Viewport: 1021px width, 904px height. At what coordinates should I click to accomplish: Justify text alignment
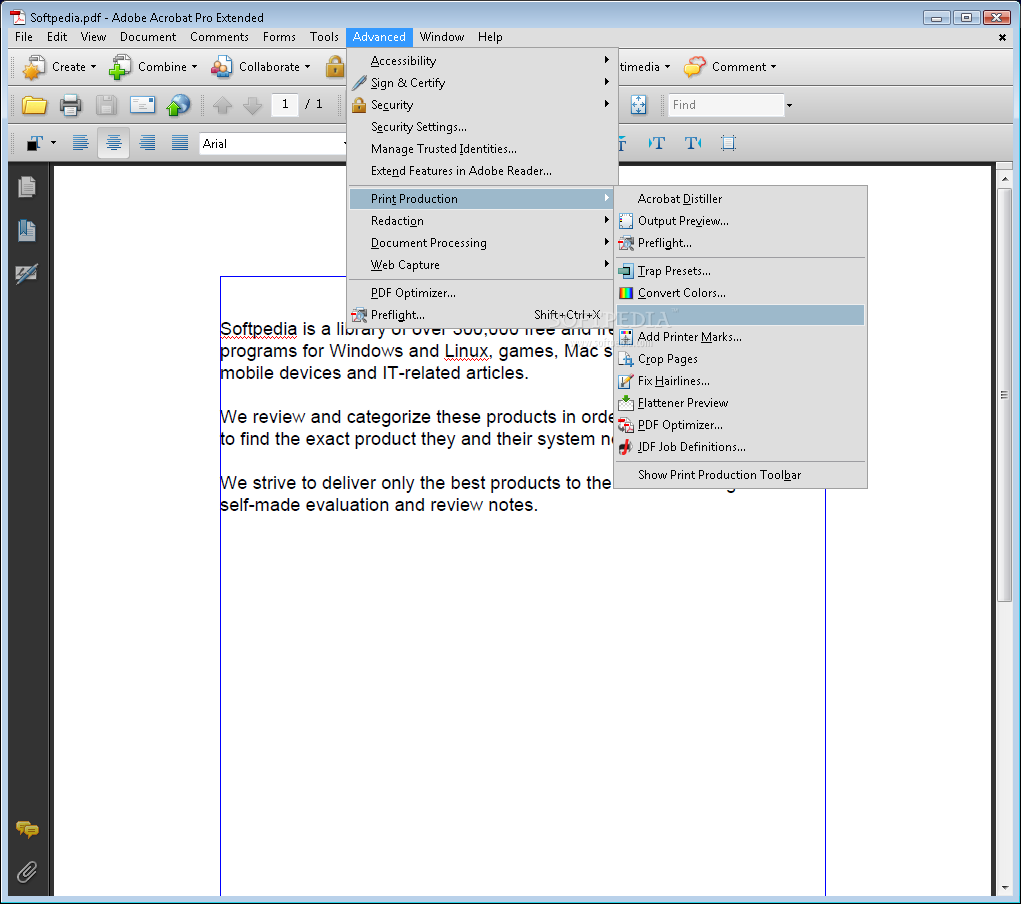click(x=180, y=143)
